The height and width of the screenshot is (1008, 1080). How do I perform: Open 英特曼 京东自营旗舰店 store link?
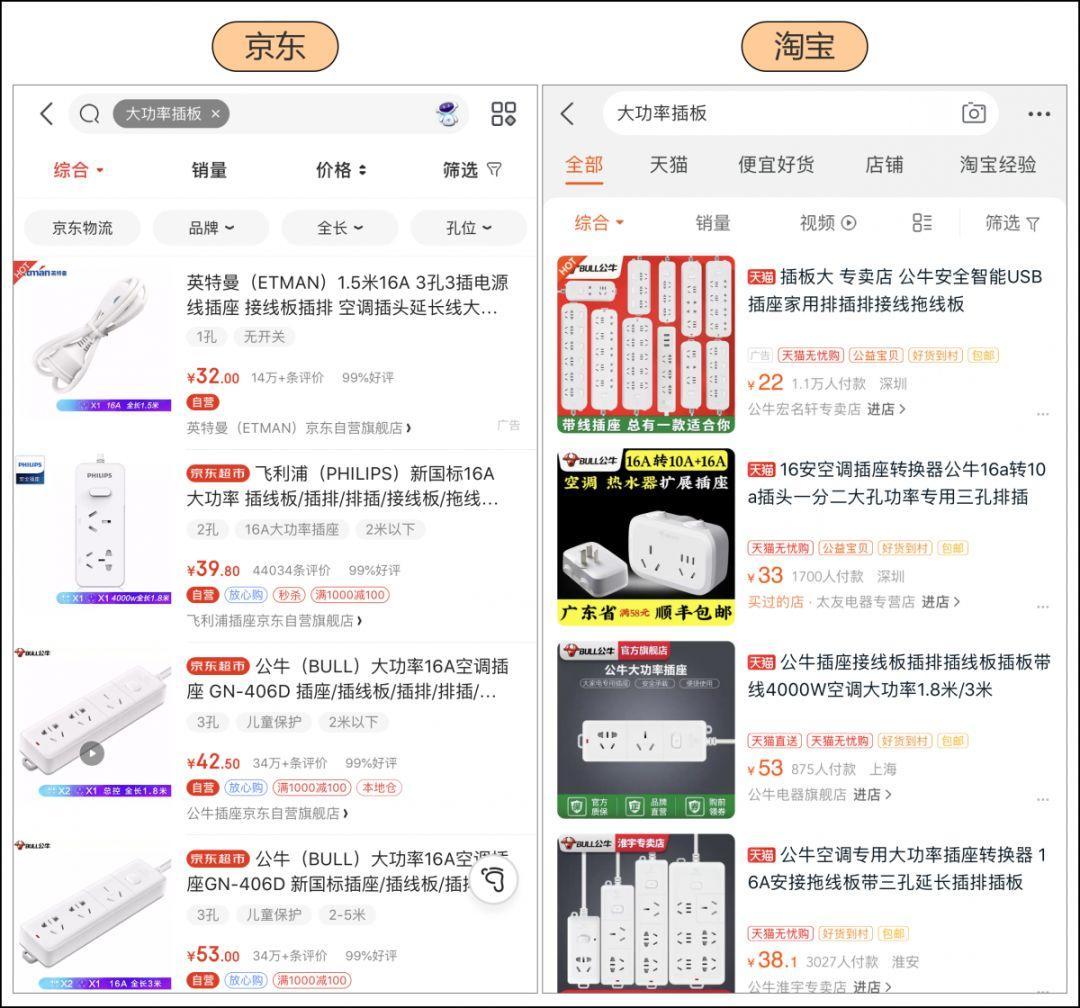(298, 427)
